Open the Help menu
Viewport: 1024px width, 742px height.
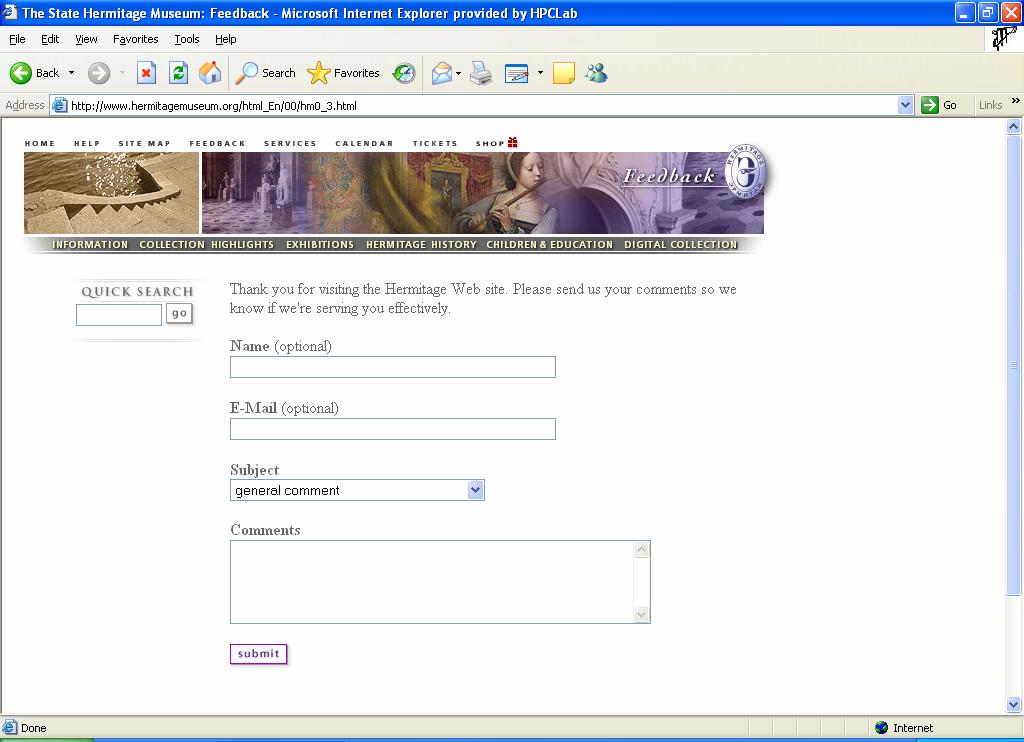tap(226, 39)
